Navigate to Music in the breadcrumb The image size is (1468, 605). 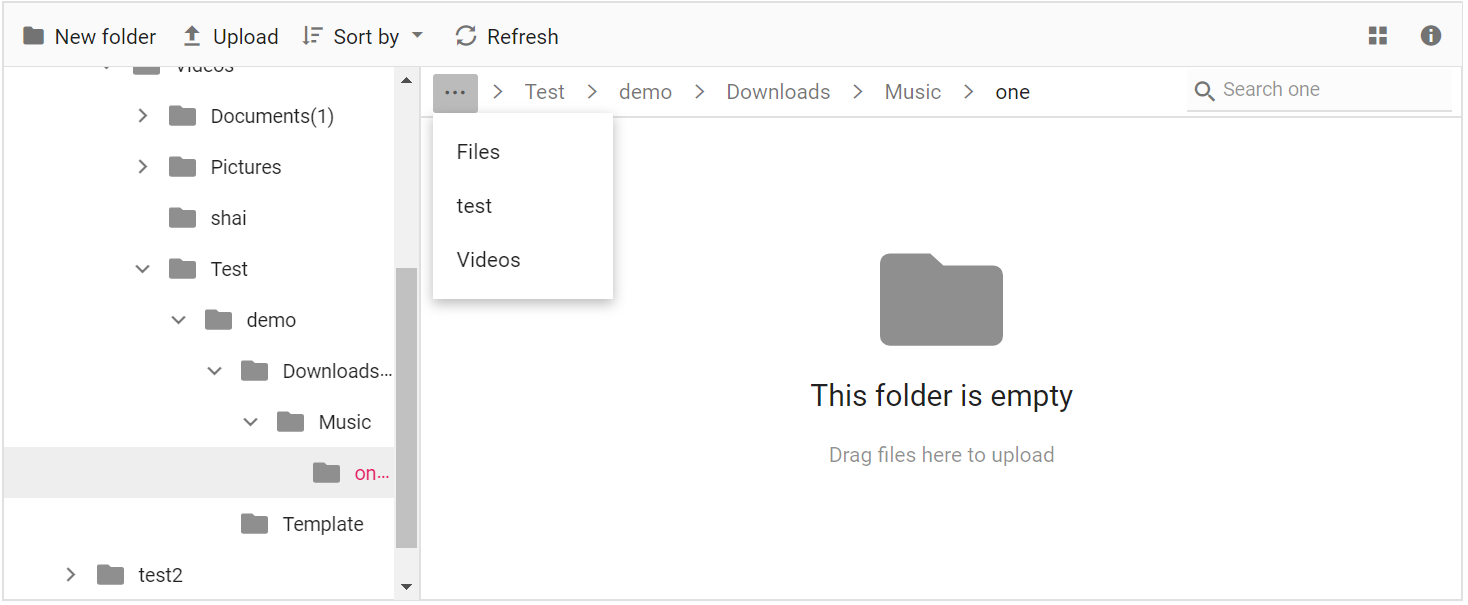pos(913,92)
